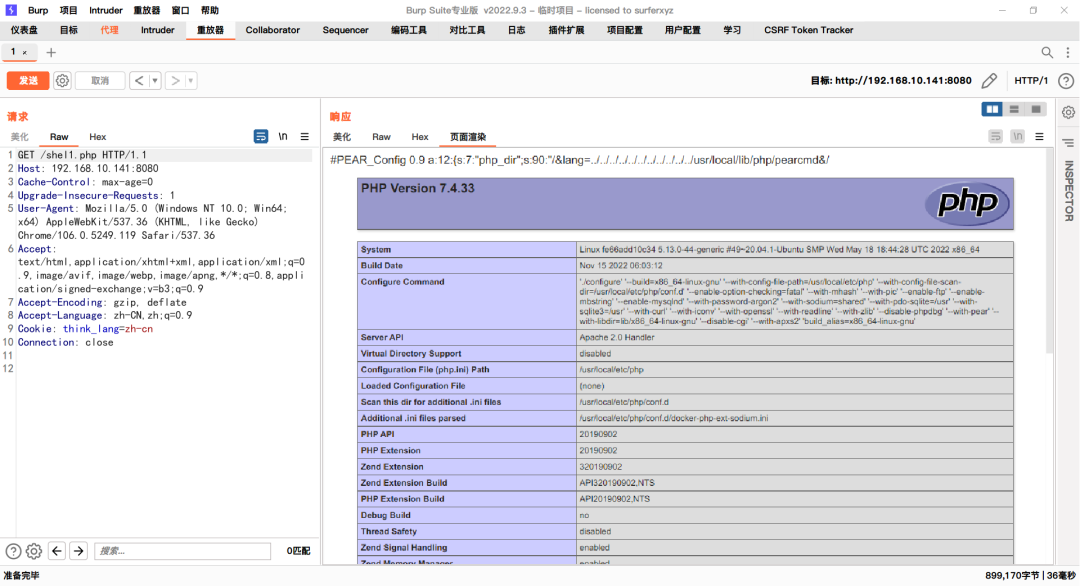Close repeater tab 1
This screenshot has height=586, width=1080.
click(x=25, y=52)
